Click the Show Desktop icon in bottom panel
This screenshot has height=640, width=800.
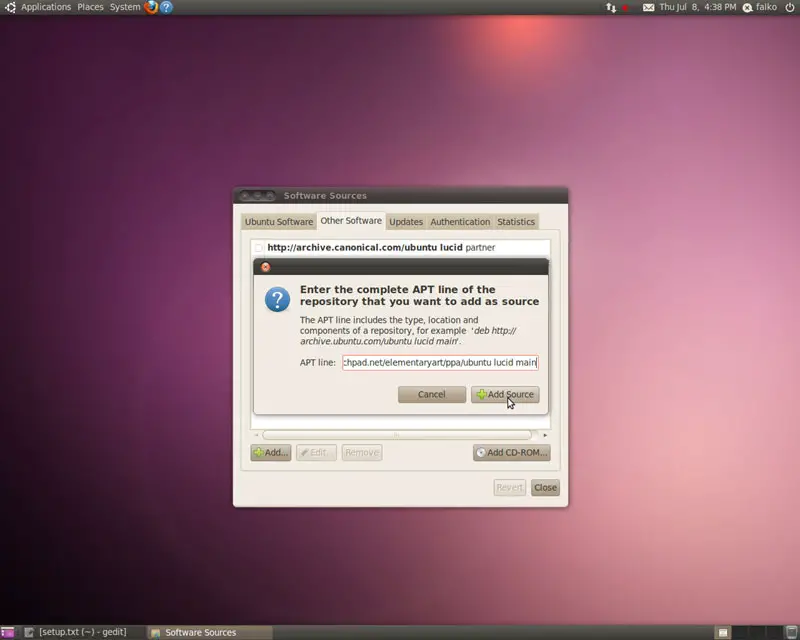(8, 632)
